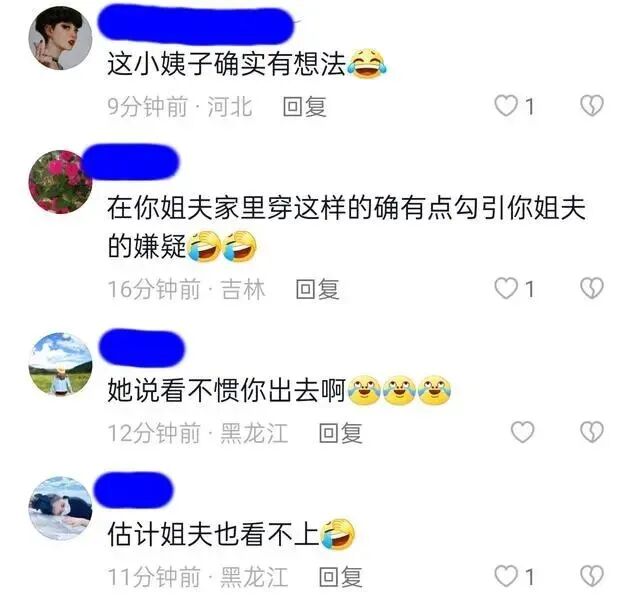Tap 回复 on the 11-minutes-ago comment
The image size is (640, 603).
point(340,577)
